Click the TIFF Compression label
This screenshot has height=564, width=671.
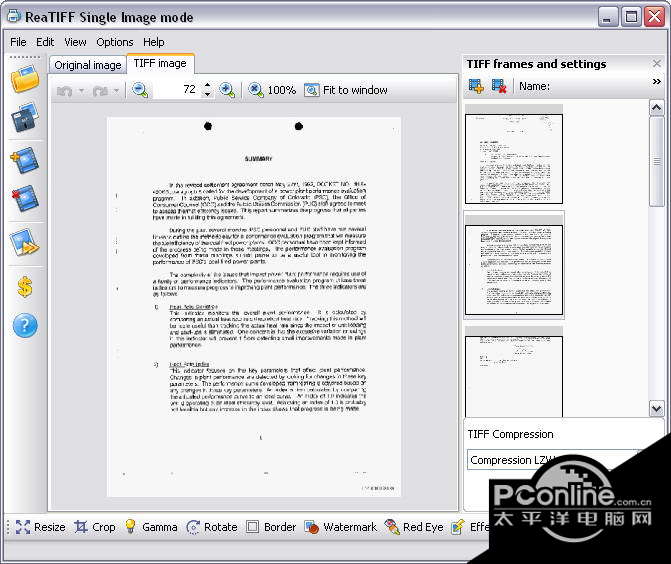pos(510,434)
